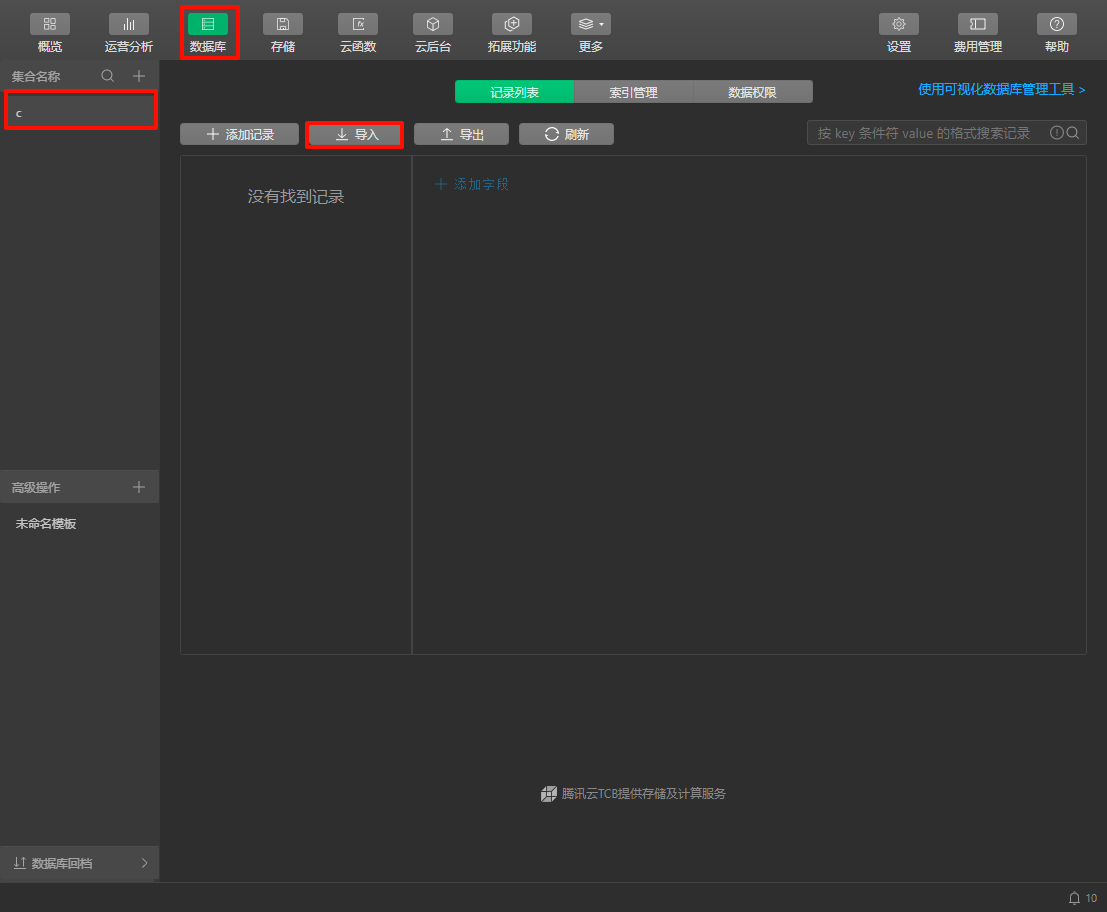
Task: Open 拓展功能 extensions icon
Action: pyautogui.click(x=512, y=24)
